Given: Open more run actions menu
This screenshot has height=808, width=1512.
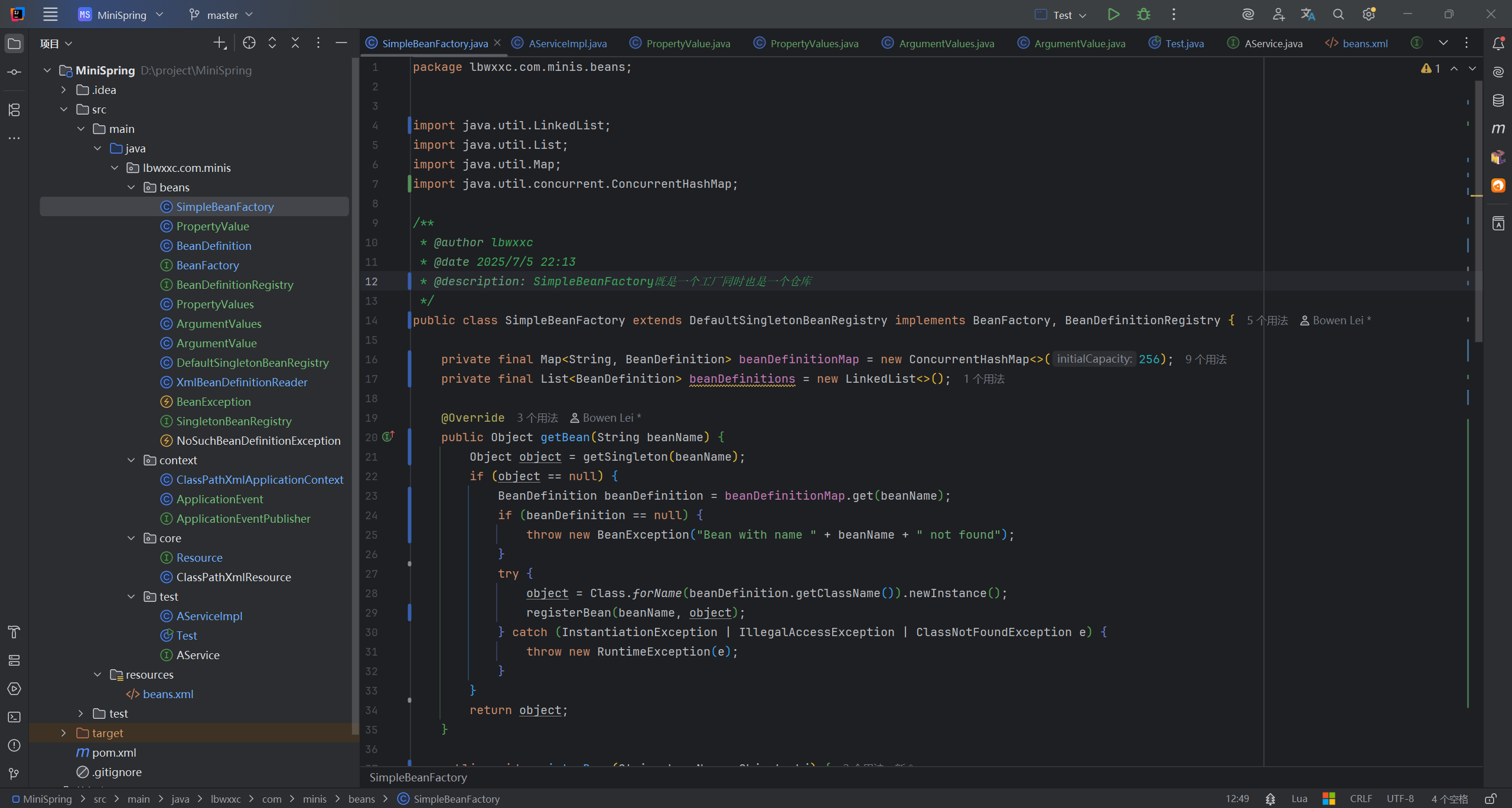Looking at the screenshot, I should click(x=1174, y=14).
